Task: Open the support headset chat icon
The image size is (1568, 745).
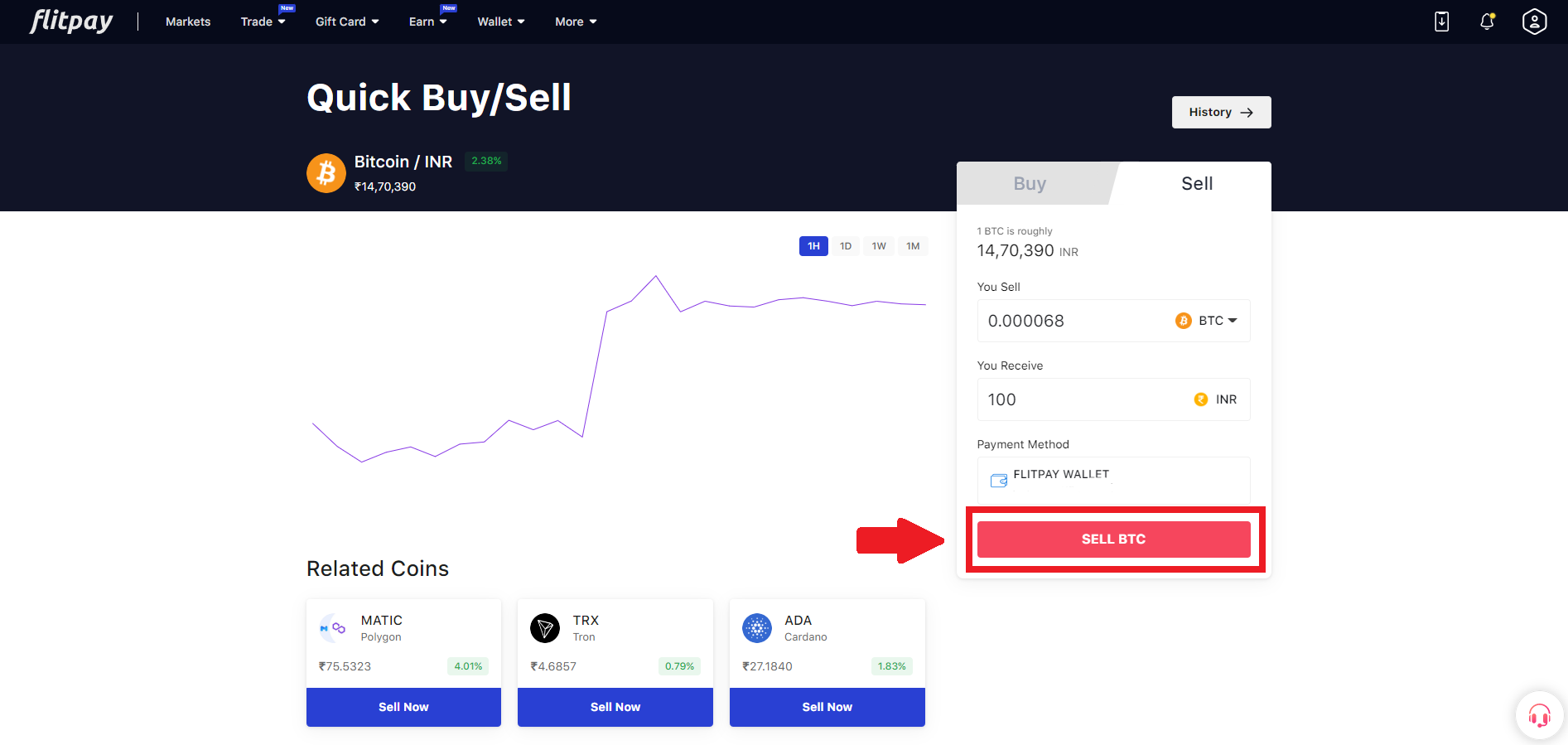Action: pyautogui.click(x=1539, y=714)
